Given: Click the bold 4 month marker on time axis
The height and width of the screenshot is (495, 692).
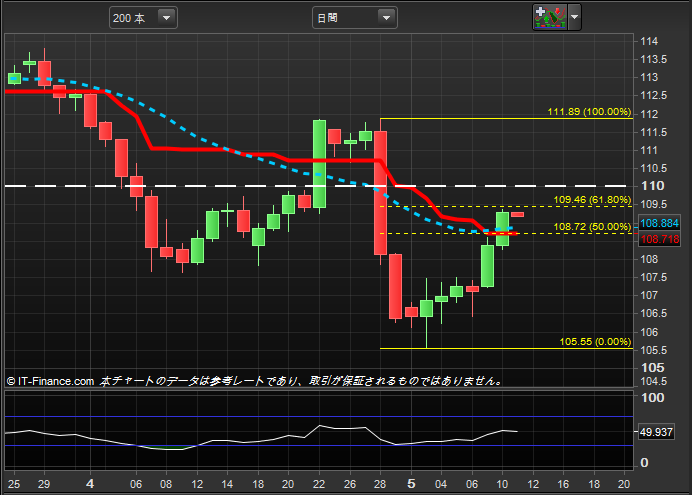Looking at the screenshot, I should (90, 484).
